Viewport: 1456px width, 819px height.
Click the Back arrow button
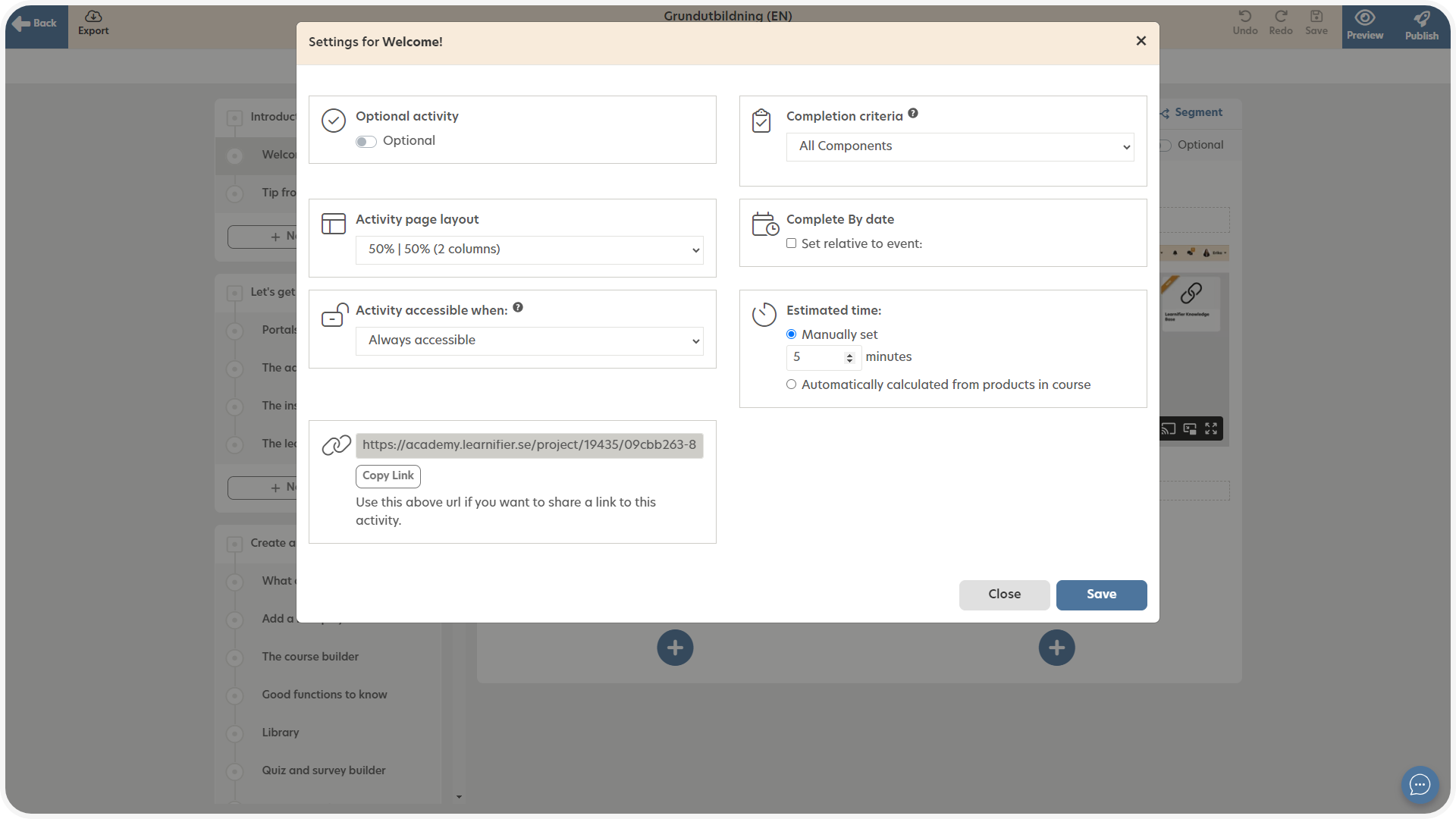(x=36, y=24)
